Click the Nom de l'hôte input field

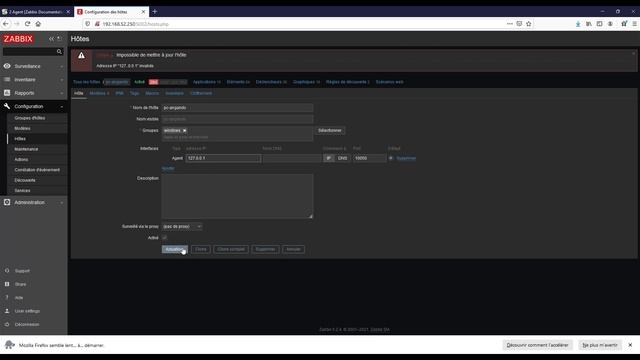point(238,108)
